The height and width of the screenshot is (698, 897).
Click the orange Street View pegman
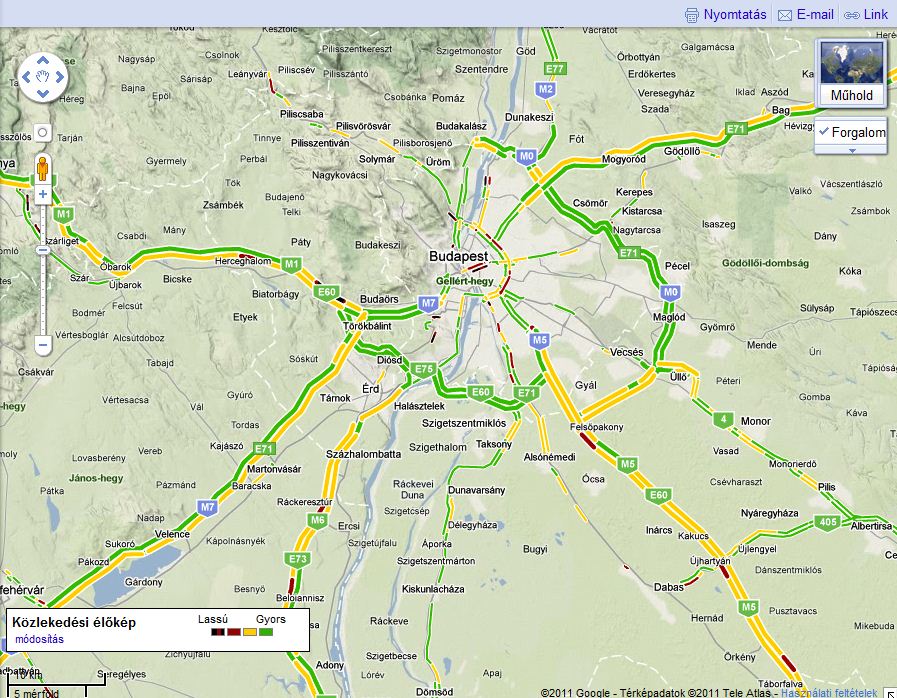43,165
